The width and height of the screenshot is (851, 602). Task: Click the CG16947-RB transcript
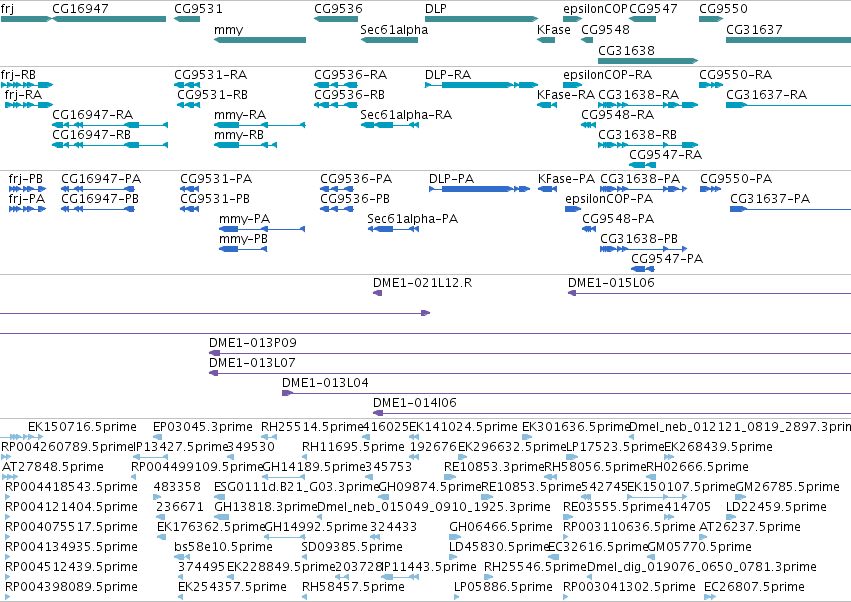[x=110, y=145]
